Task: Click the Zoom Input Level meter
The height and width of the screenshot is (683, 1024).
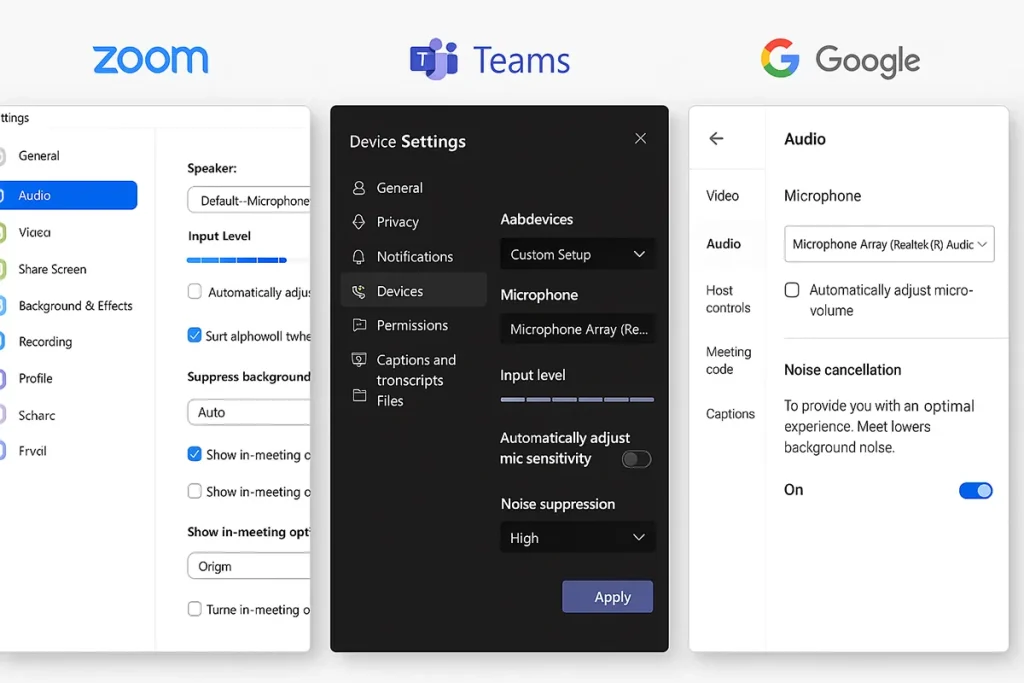Action: tap(236, 260)
